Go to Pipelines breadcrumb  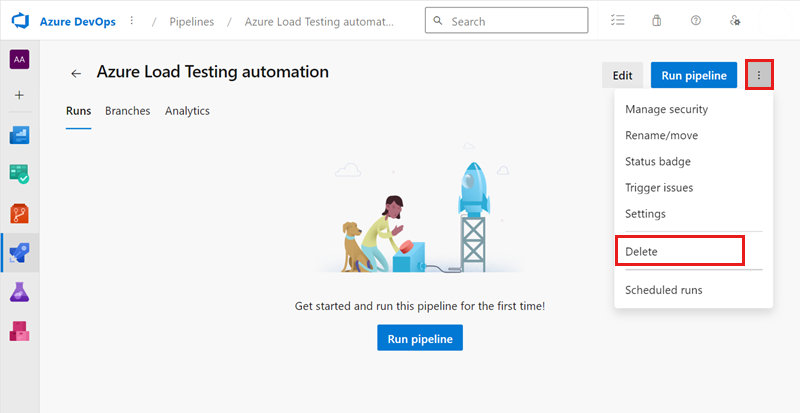[192, 22]
